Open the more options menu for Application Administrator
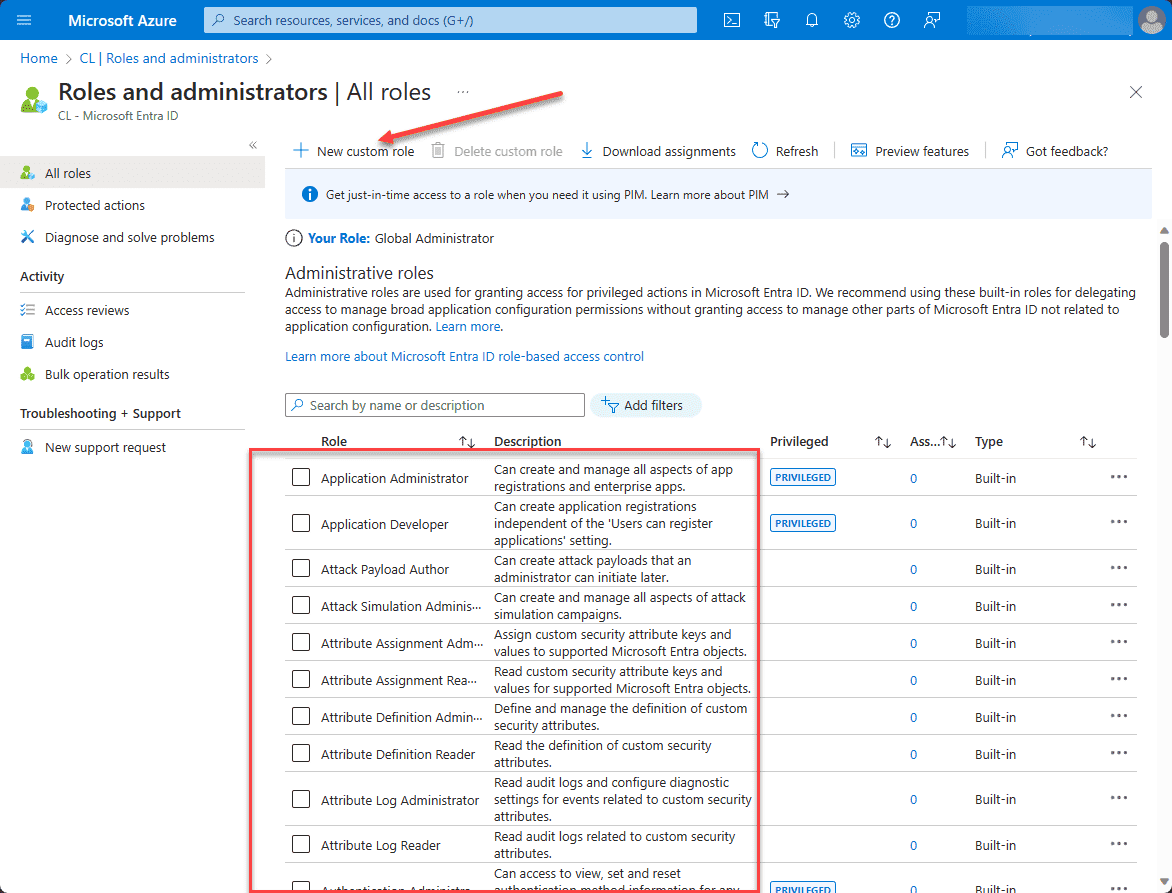Screen dimensions: 1172x893 click(x=1118, y=477)
